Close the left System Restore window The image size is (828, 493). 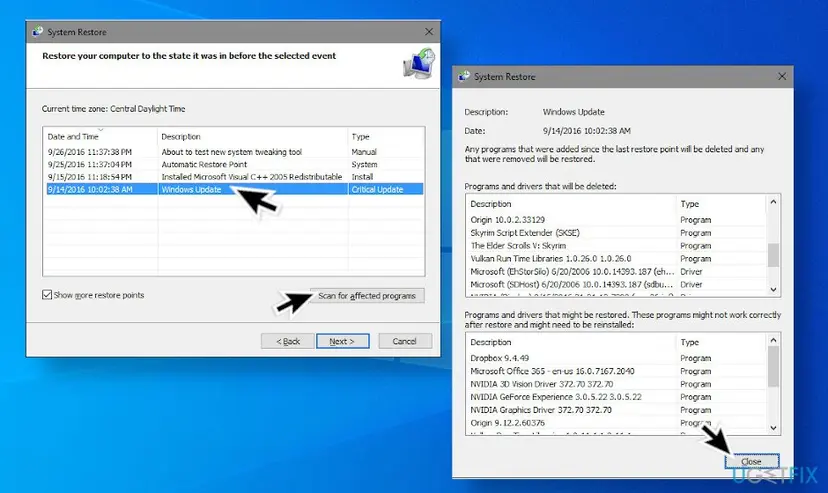tap(429, 32)
